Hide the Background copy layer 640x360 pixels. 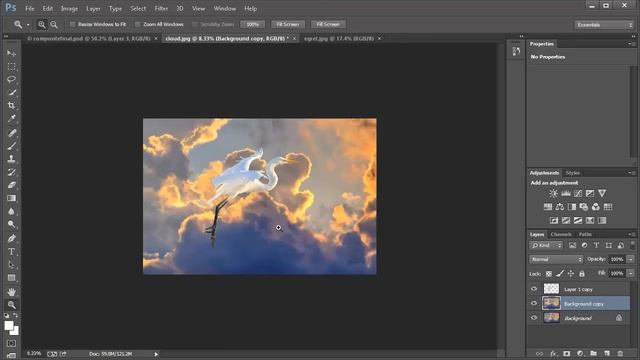[x=534, y=303]
